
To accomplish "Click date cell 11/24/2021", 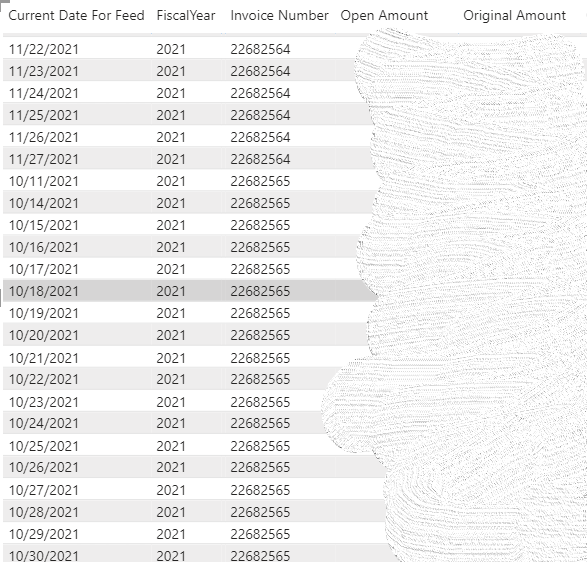I will pyautogui.click(x=44, y=93).
